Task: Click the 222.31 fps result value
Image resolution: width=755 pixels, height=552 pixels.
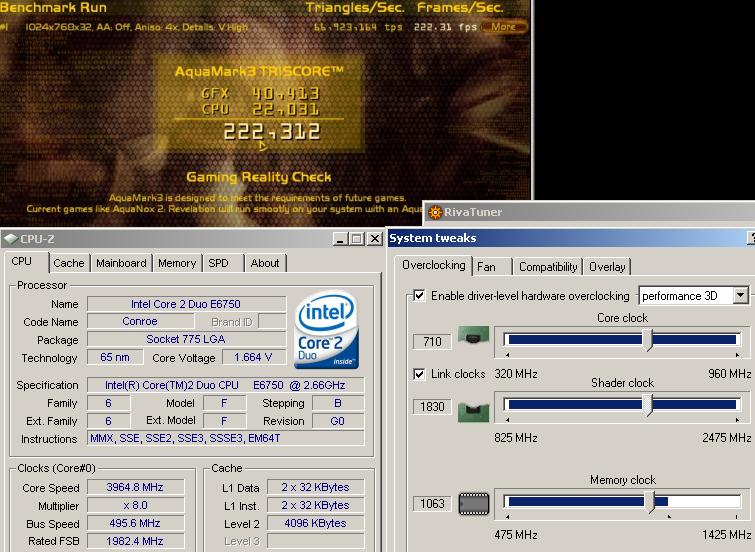Action: [x=445, y=27]
